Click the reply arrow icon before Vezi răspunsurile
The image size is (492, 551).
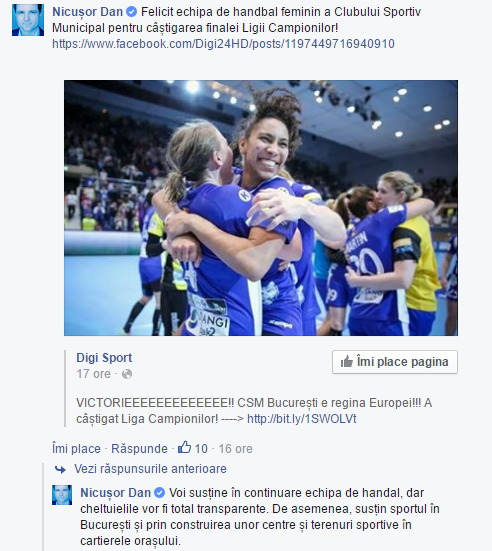60,469
